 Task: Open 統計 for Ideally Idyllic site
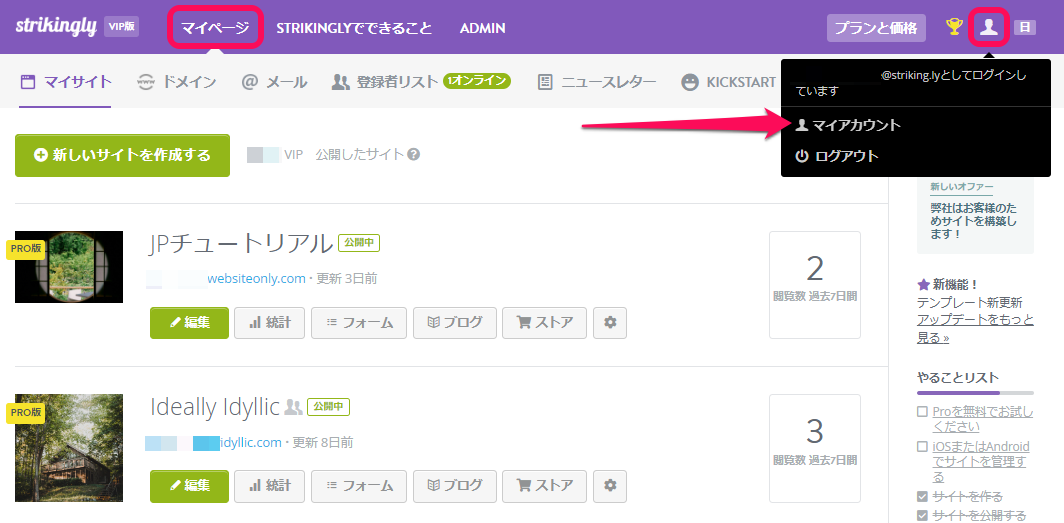click(x=269, y=486)
